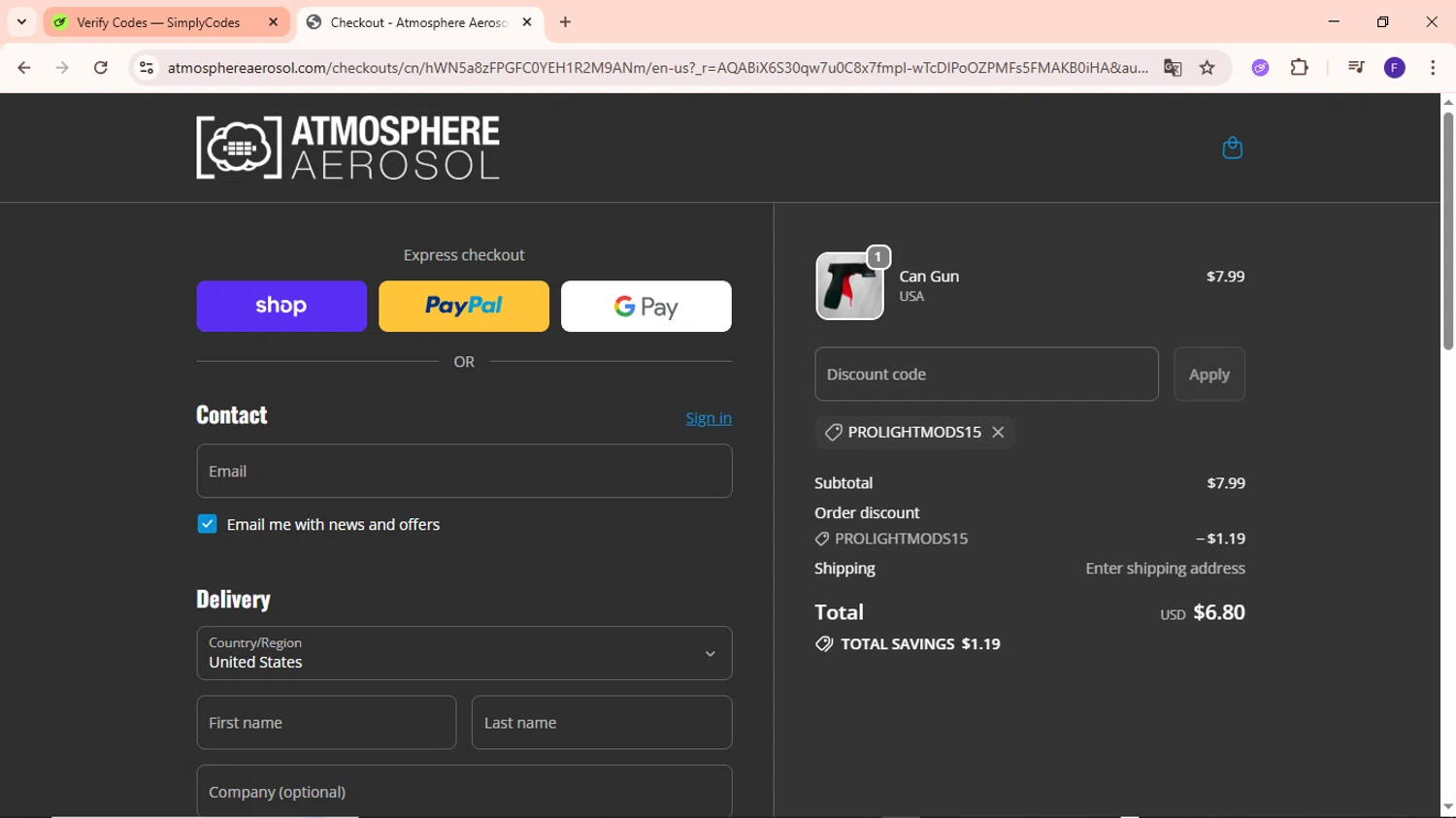Click the Can Gun product thumbnail
Image resolution: width=1456 pixels, height=818 pixels.
point(849,286)
